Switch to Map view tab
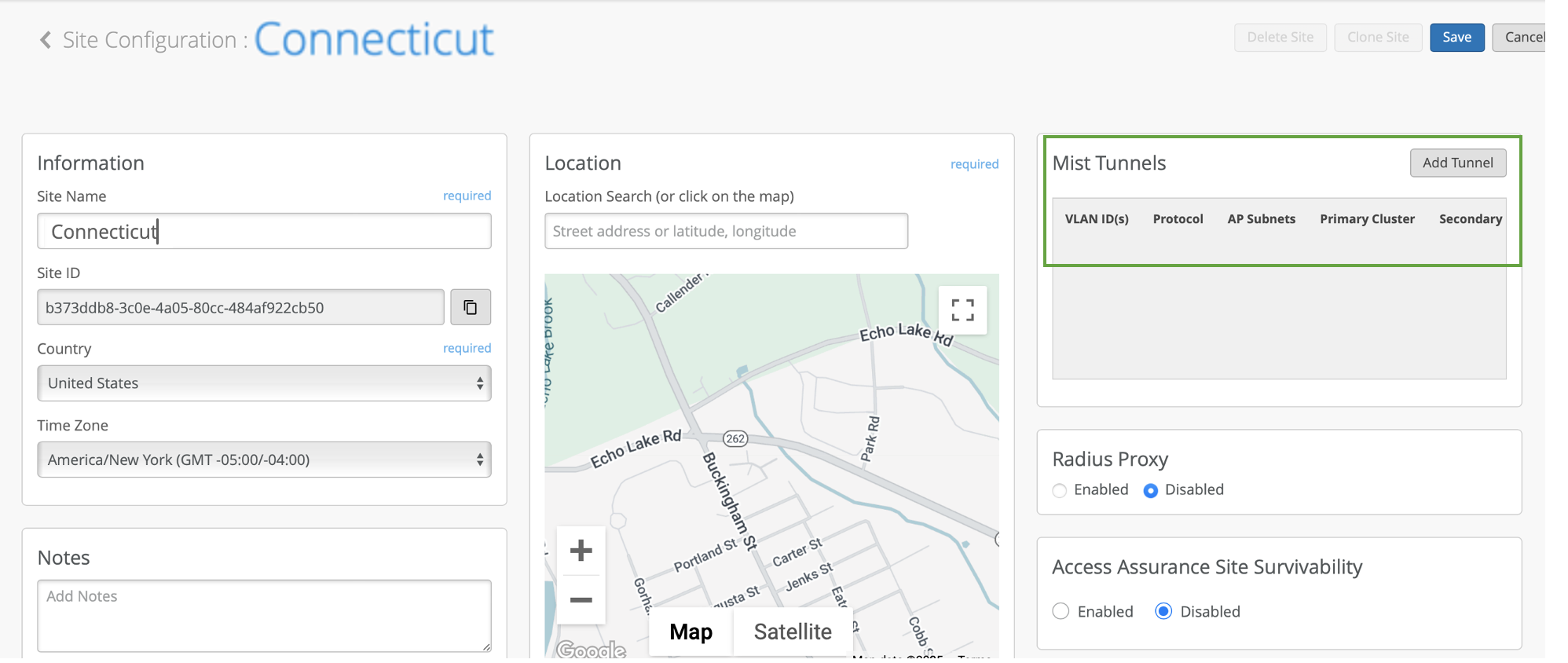The image size is (1568, 663). [691, 632]
